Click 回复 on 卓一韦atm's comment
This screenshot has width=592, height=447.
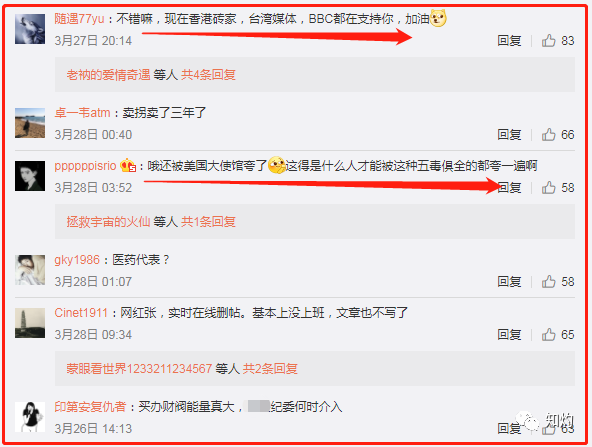click(x=509, y=135)
